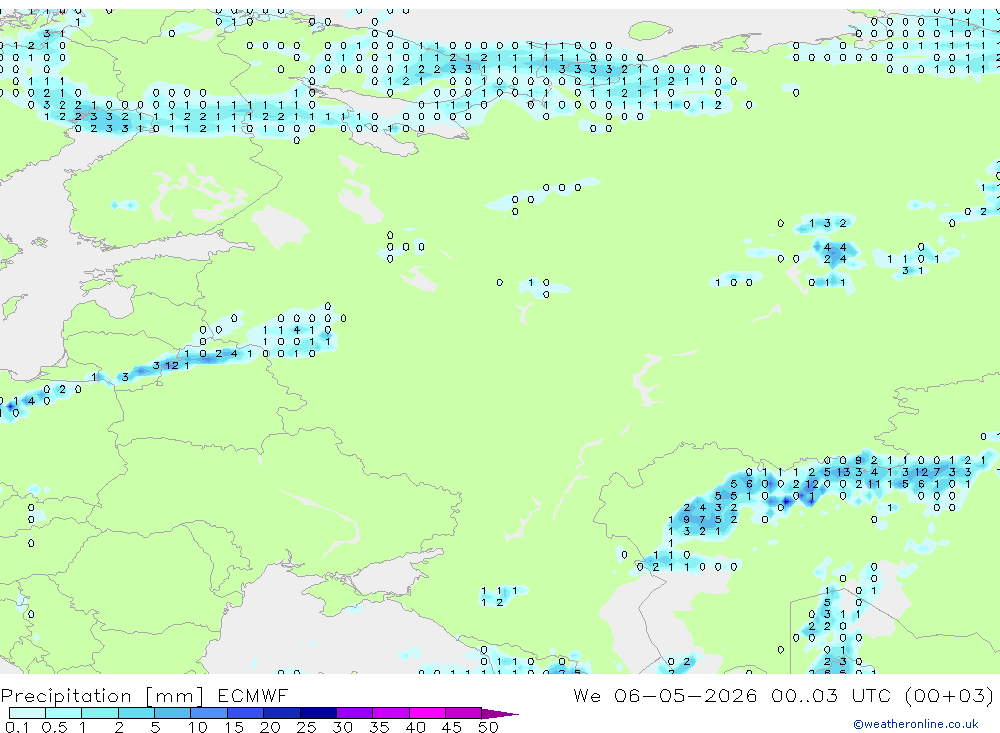This screenshot has width=1000, height=733.
Task: Click the '(00+03)' forecast step label
Action: [949, 695]
